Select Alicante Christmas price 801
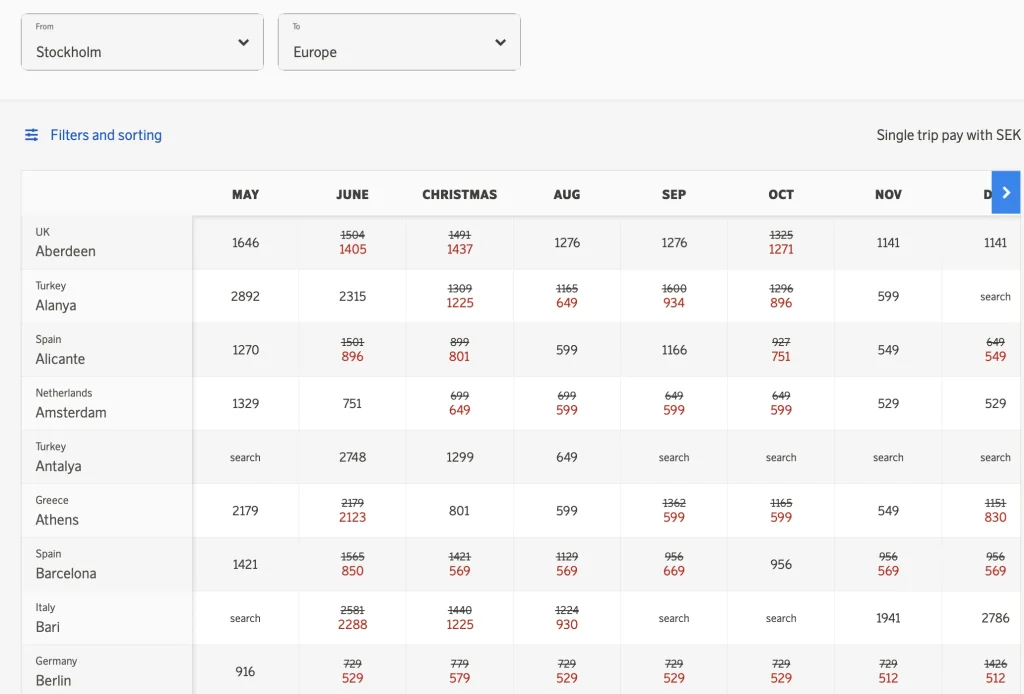 (460, 356)
